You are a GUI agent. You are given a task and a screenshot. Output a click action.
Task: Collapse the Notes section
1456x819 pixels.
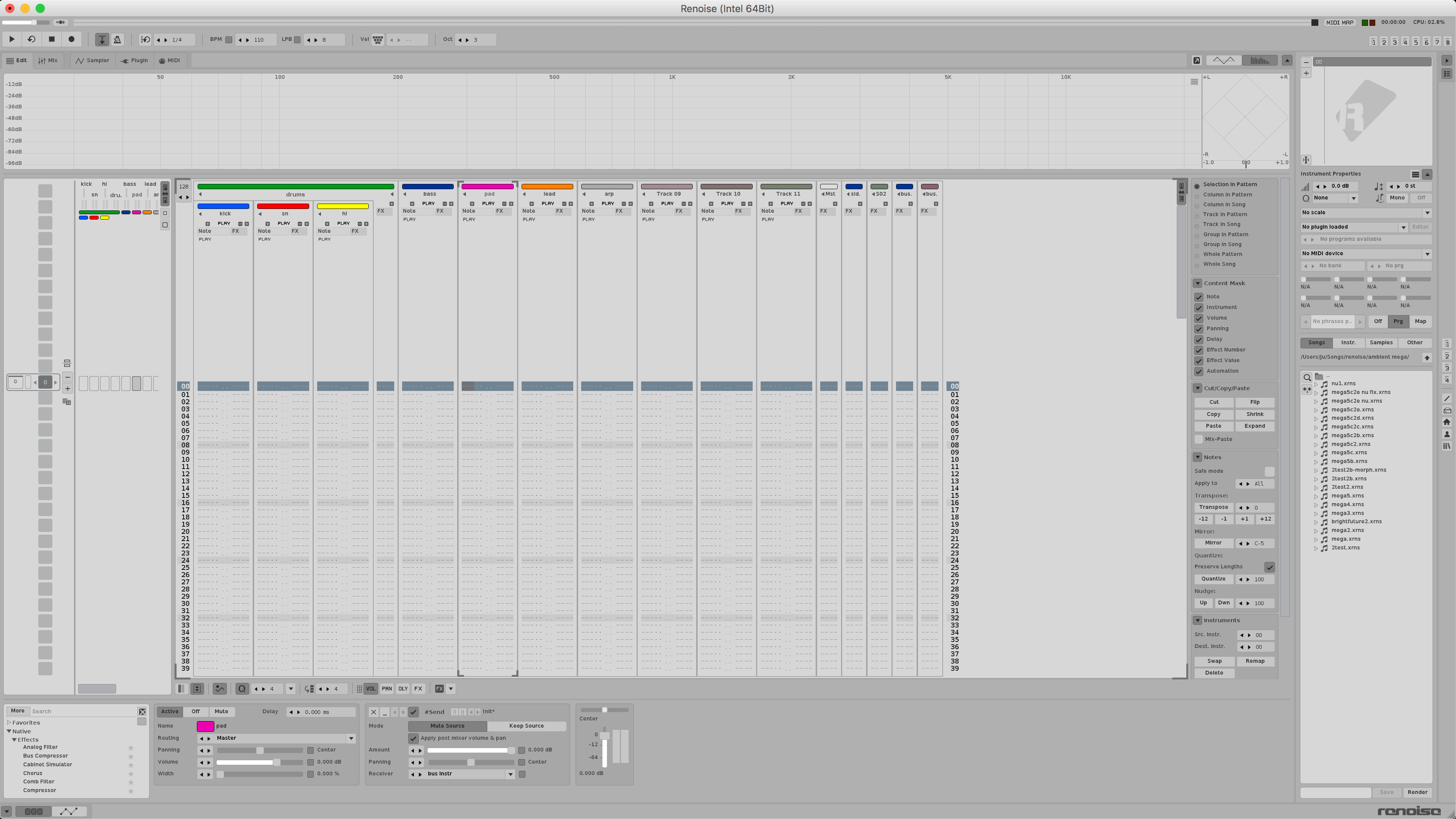tap(1197, 457)
